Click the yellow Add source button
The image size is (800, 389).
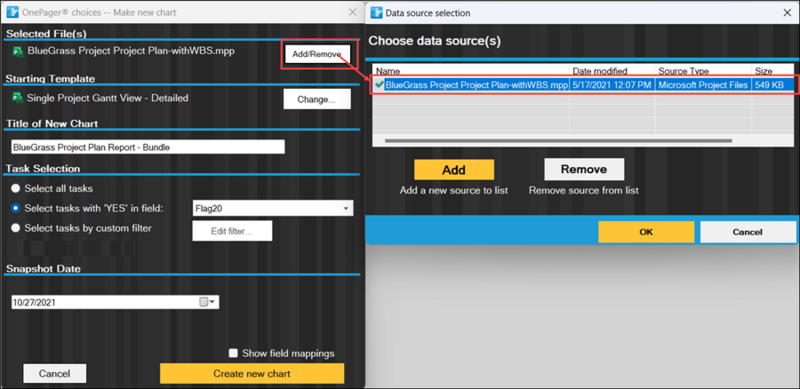pos(454,169)
